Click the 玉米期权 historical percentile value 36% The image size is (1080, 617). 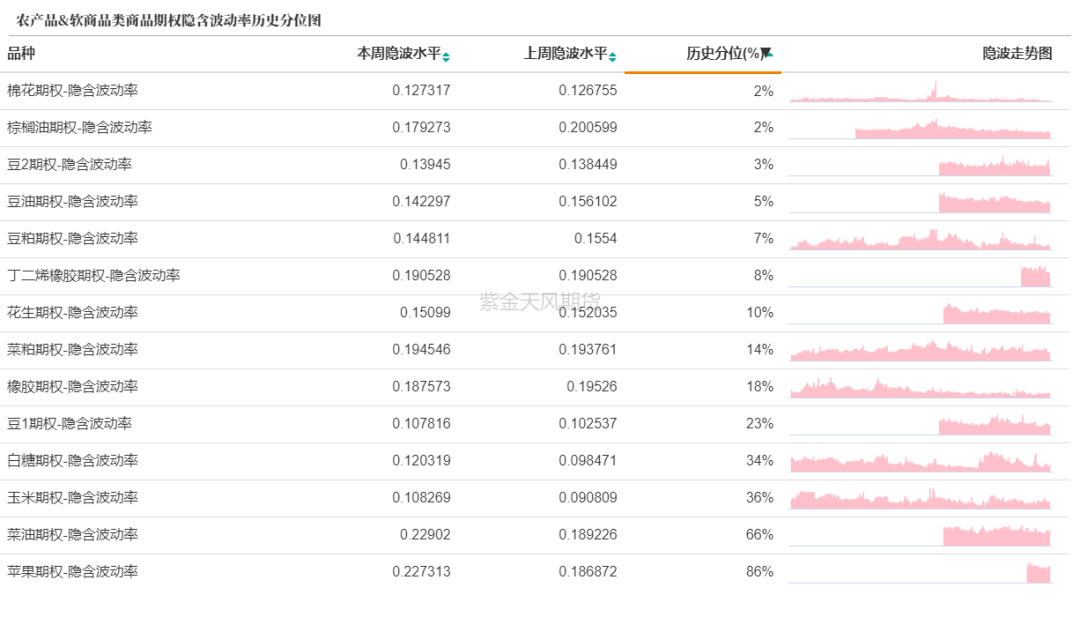[760, 497]
